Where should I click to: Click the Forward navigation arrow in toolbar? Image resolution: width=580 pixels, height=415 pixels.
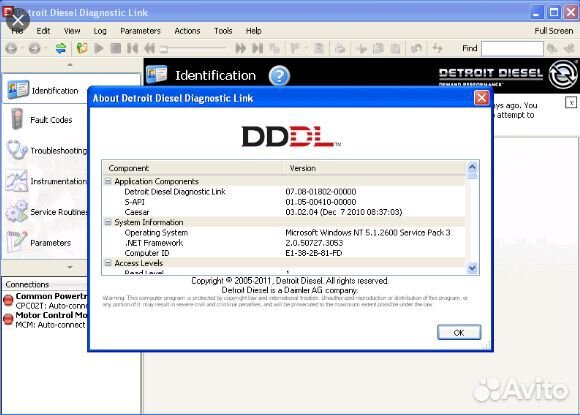tap(34, 48)
